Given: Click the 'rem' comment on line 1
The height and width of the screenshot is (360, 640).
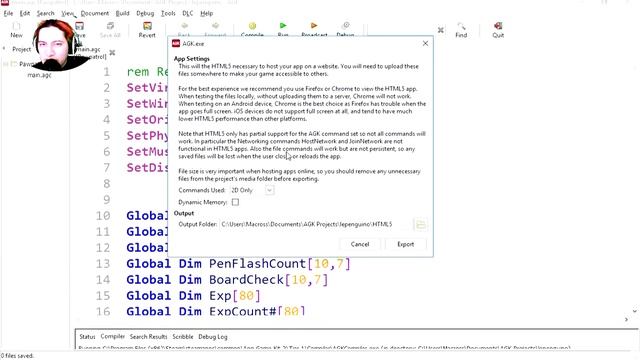Looking at the screenshot, I should [x=138, y=72].
